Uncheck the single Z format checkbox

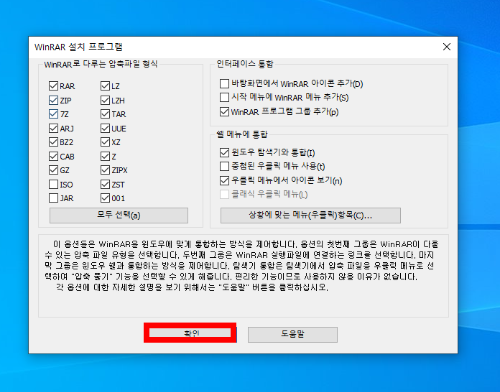click(105, 156)
